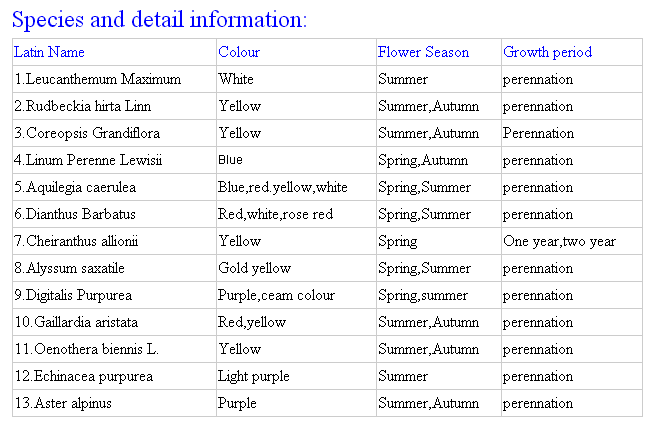Select the Leucanthemum Maximum cell
Viewport: 665px width, 423px height.
(x=98, y=79)
